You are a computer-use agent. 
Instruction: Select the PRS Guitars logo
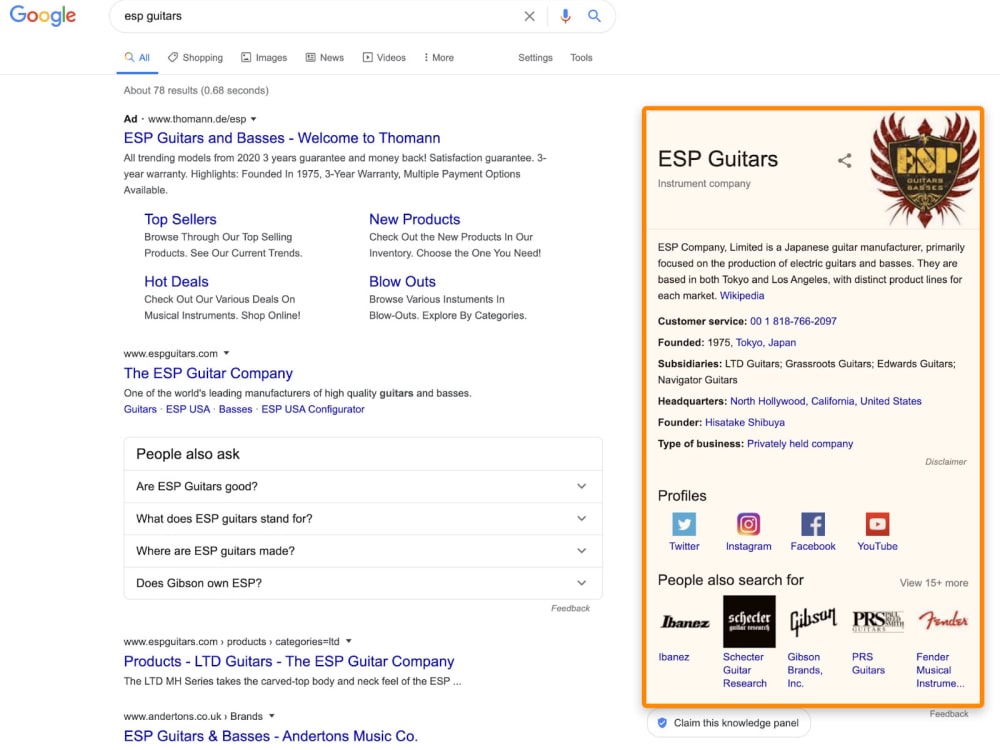click(x=878, y=621)
